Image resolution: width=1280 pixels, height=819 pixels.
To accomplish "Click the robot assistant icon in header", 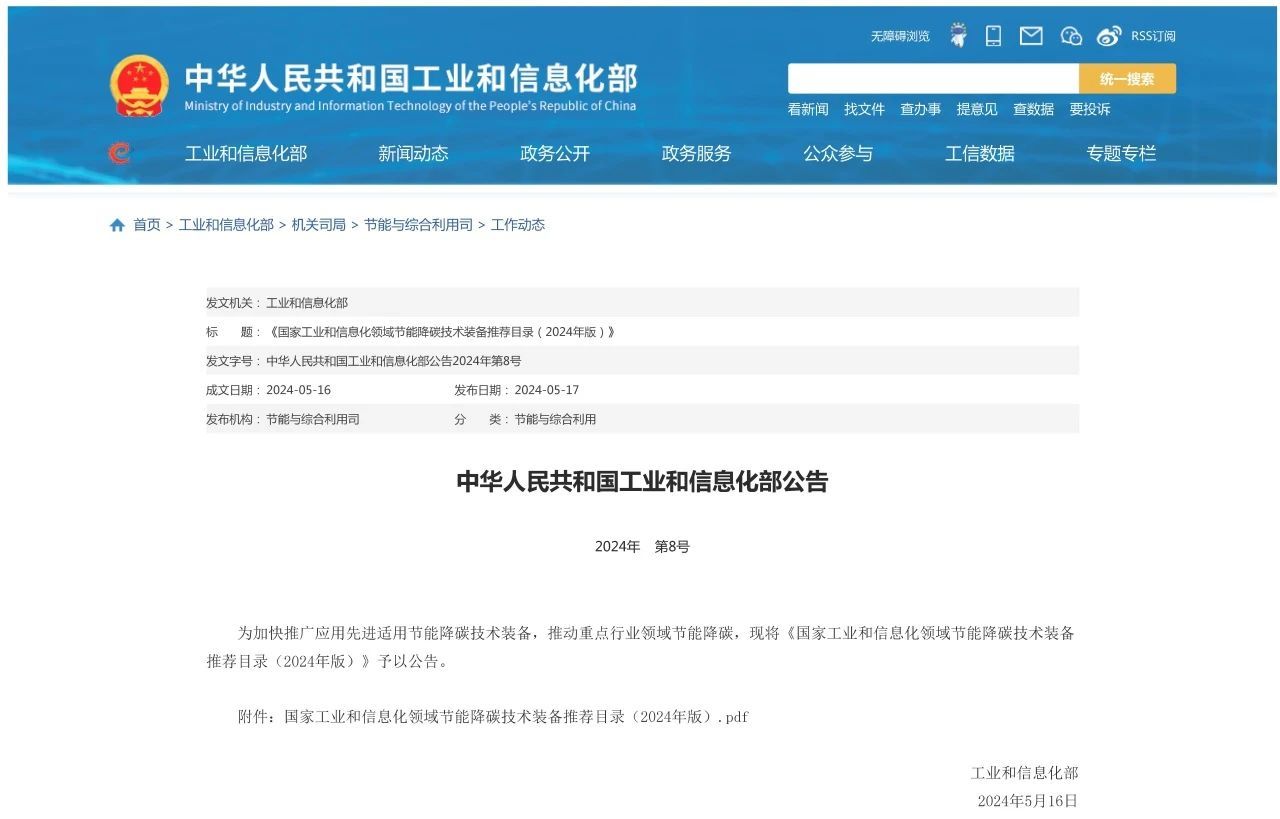I will 958,36.
